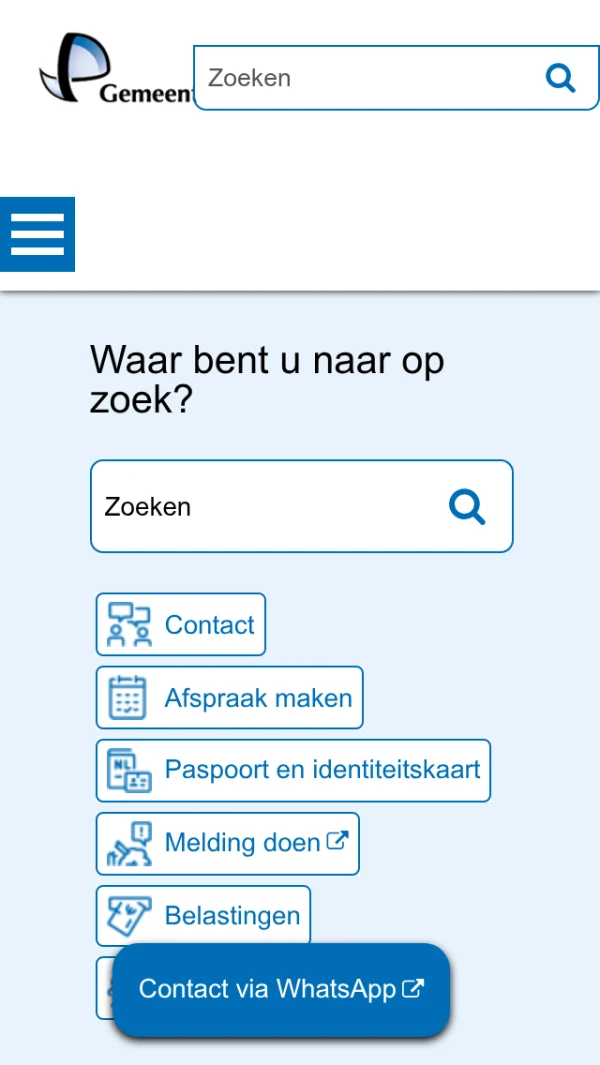This screenshot has width=600, height=1065.
Task: Click the external-link arrow on the WhatsApp button
Action: coord(413,987)
